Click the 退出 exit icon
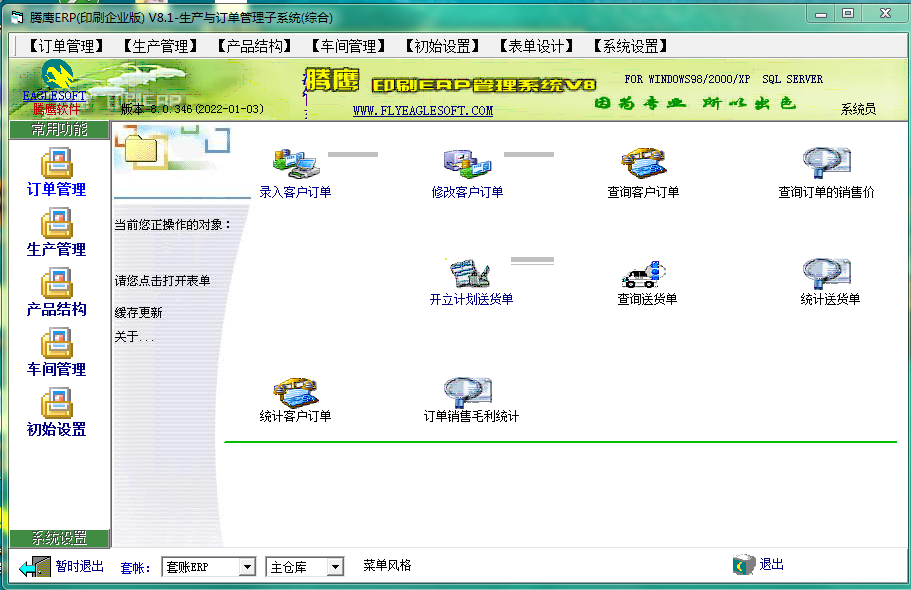 point(743,564)
